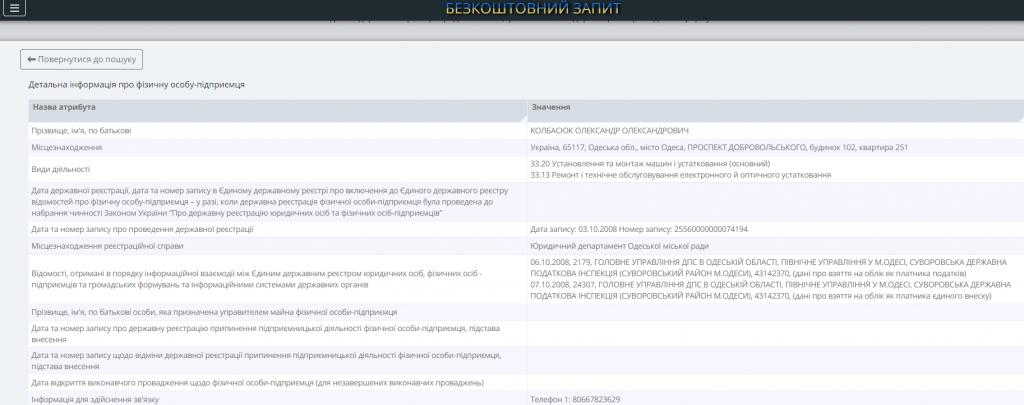Screen dimensions: 1024x405
Task: Click the 'Повернутися до пошуку' back button
Action: click(x=81, y=60)
